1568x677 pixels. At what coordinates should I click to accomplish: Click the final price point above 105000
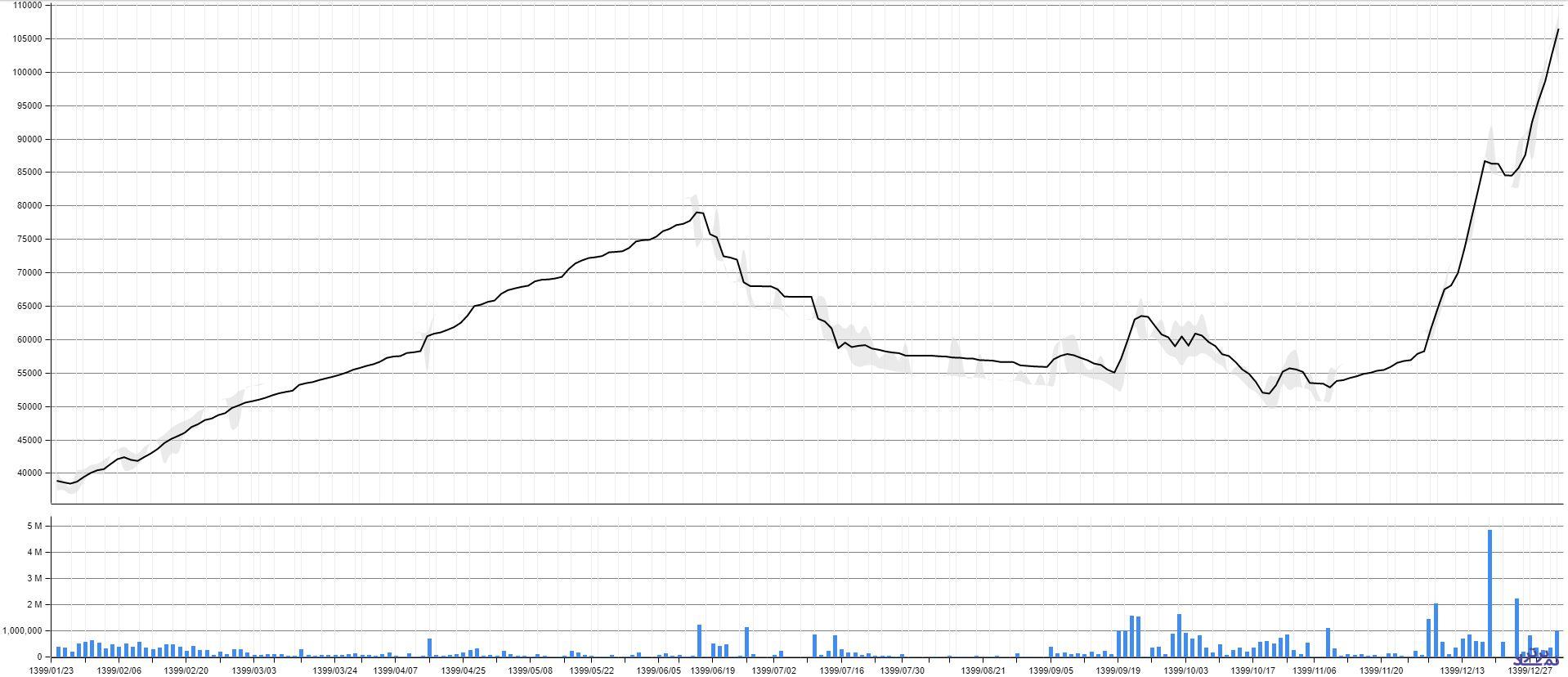tap(1557, 30)
